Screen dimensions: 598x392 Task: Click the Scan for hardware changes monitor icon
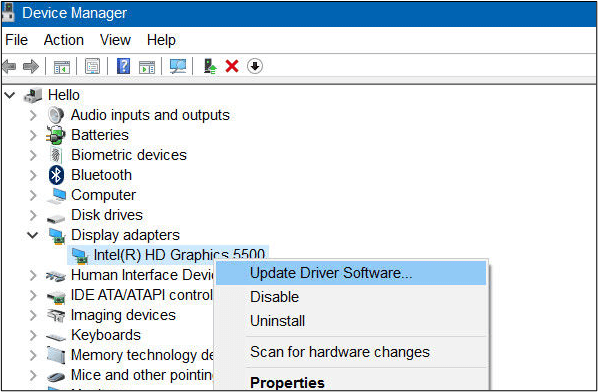coord(178,66)
